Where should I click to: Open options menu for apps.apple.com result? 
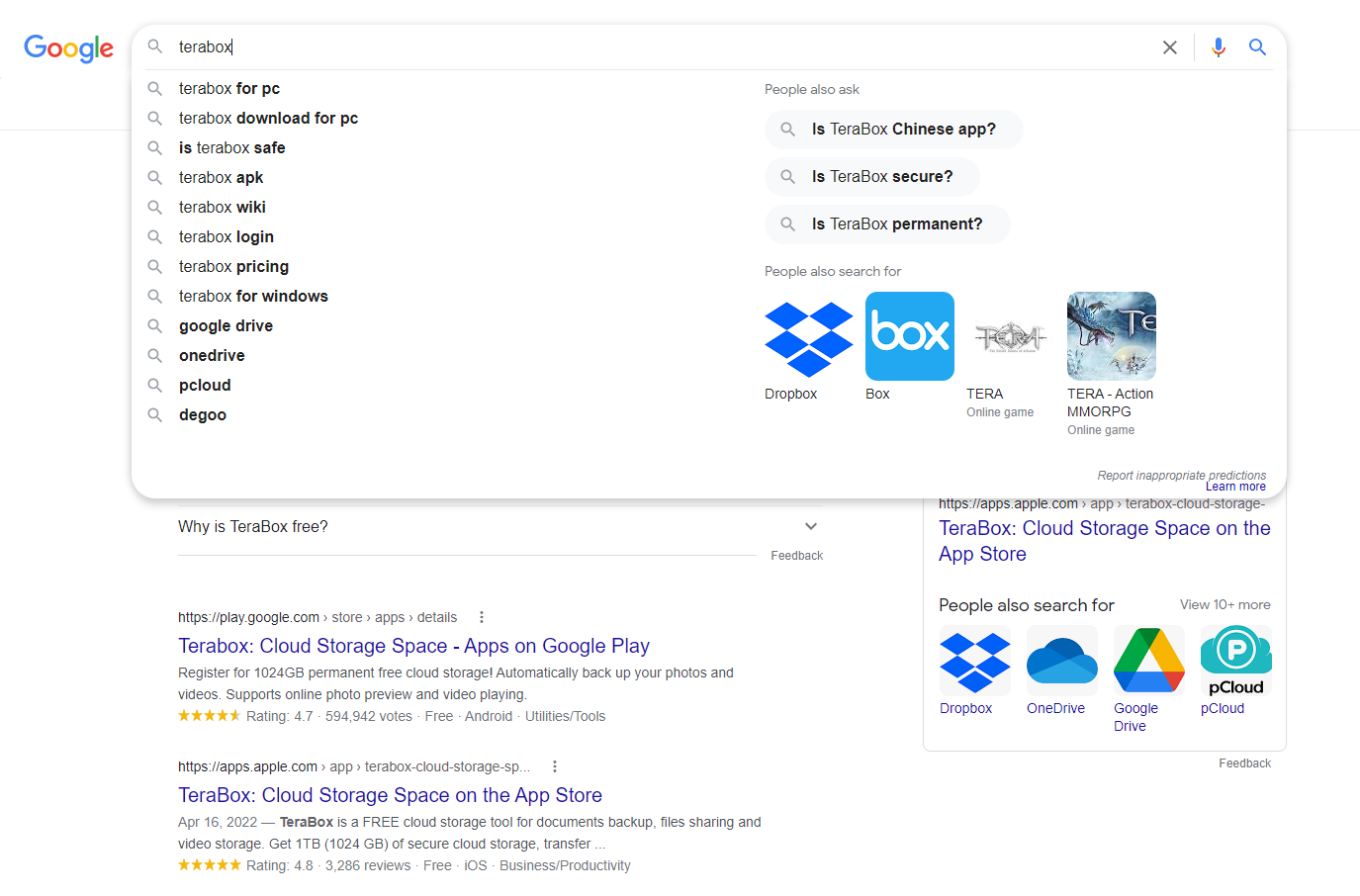(x=555, y=766)
